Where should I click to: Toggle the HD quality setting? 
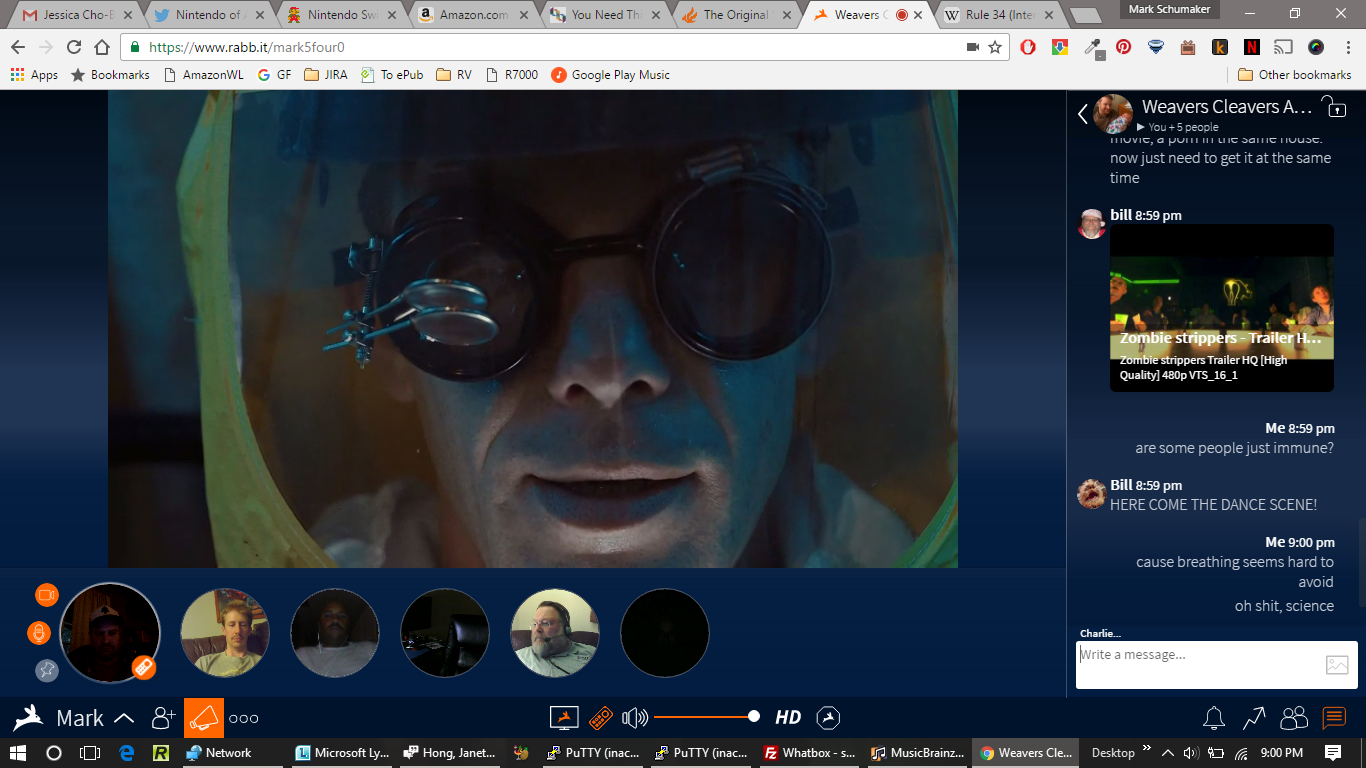click(788, 717)
